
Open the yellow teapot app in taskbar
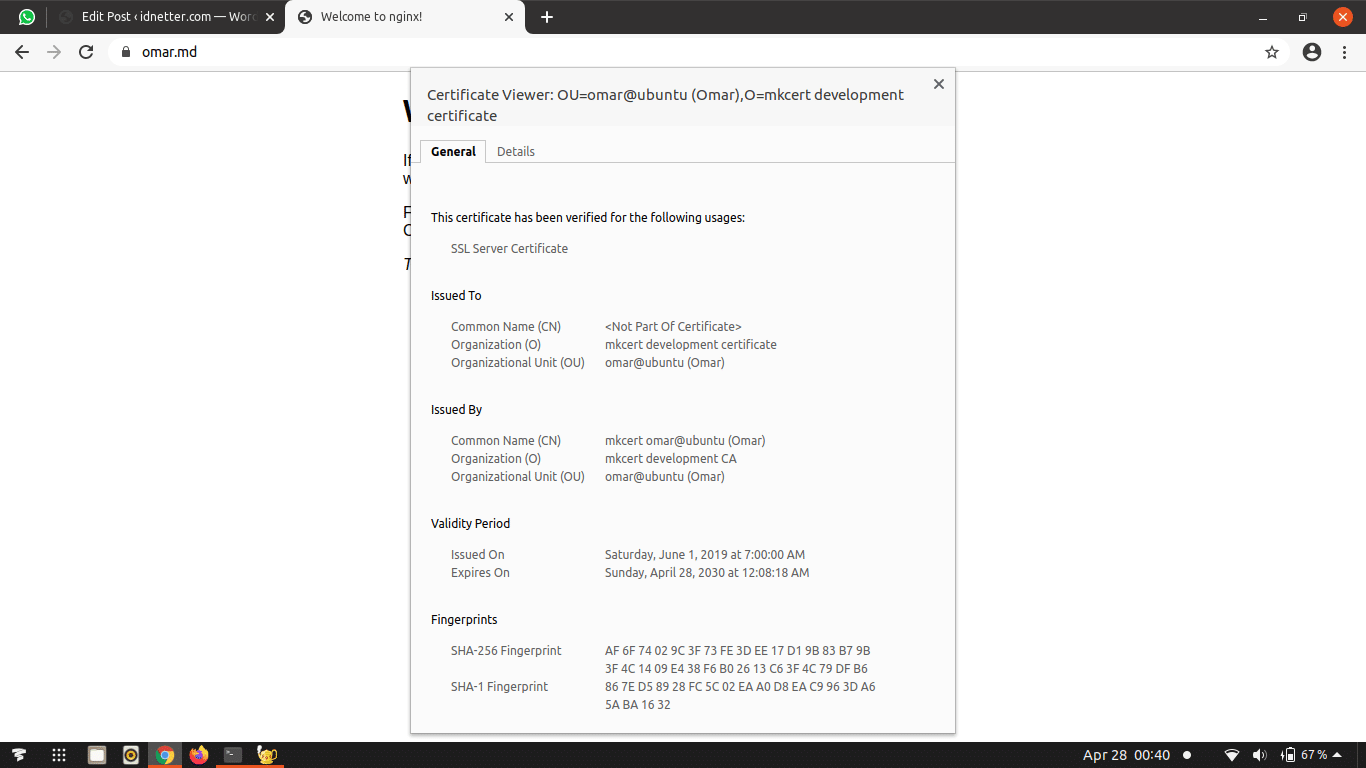tap(267, 755)
